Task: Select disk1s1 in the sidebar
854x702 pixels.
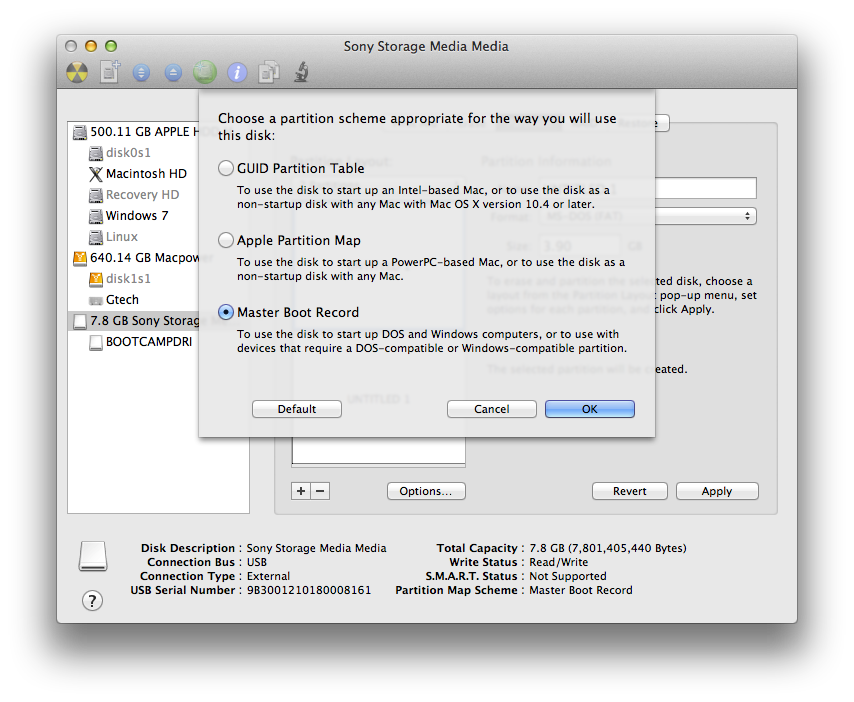Action: (128, 279)
